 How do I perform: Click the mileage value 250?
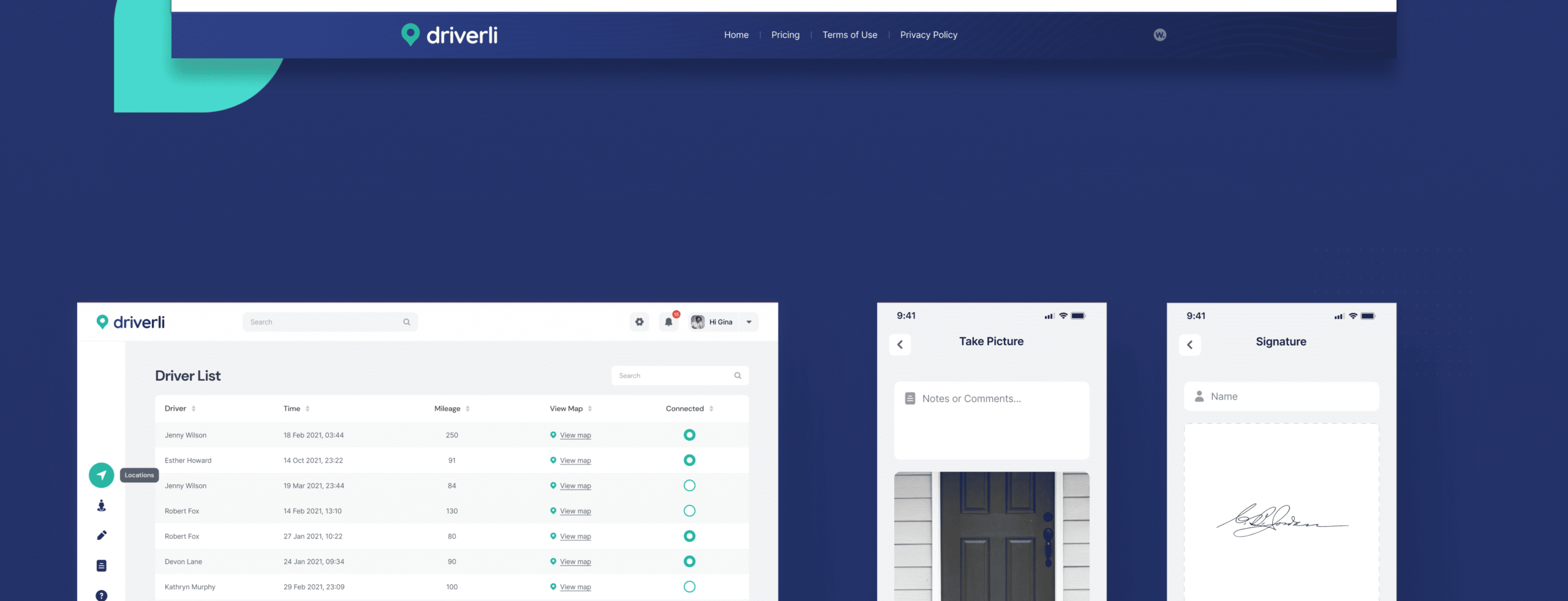click(x=452, y=435)
